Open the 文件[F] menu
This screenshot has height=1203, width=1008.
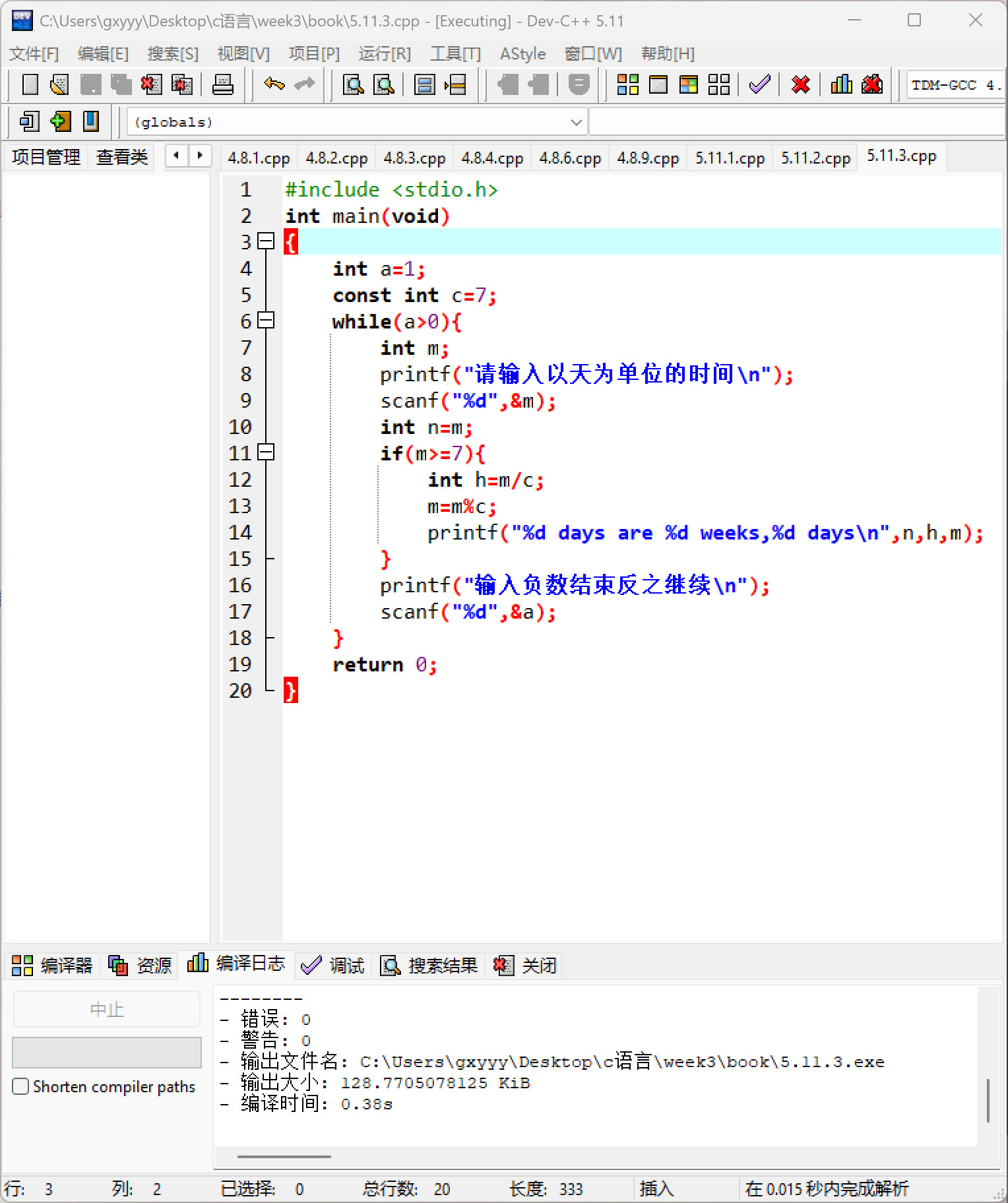(34, 53)
